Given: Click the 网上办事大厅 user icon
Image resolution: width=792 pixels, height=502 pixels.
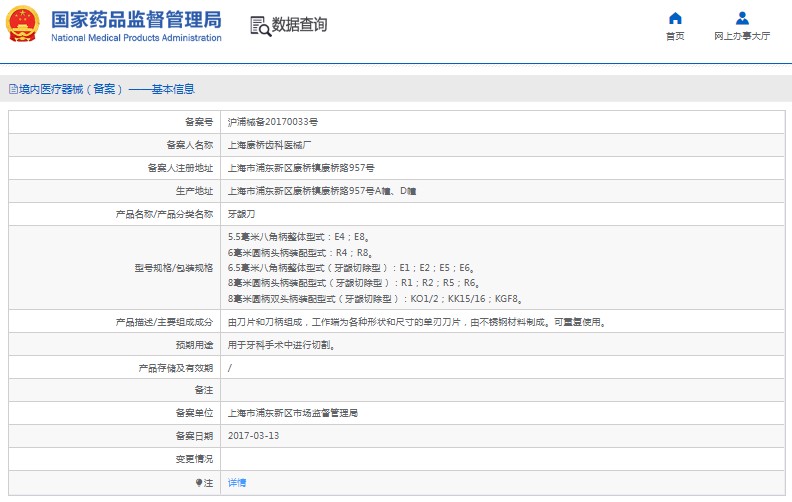Looking at the screenshot, I should 742,18.
